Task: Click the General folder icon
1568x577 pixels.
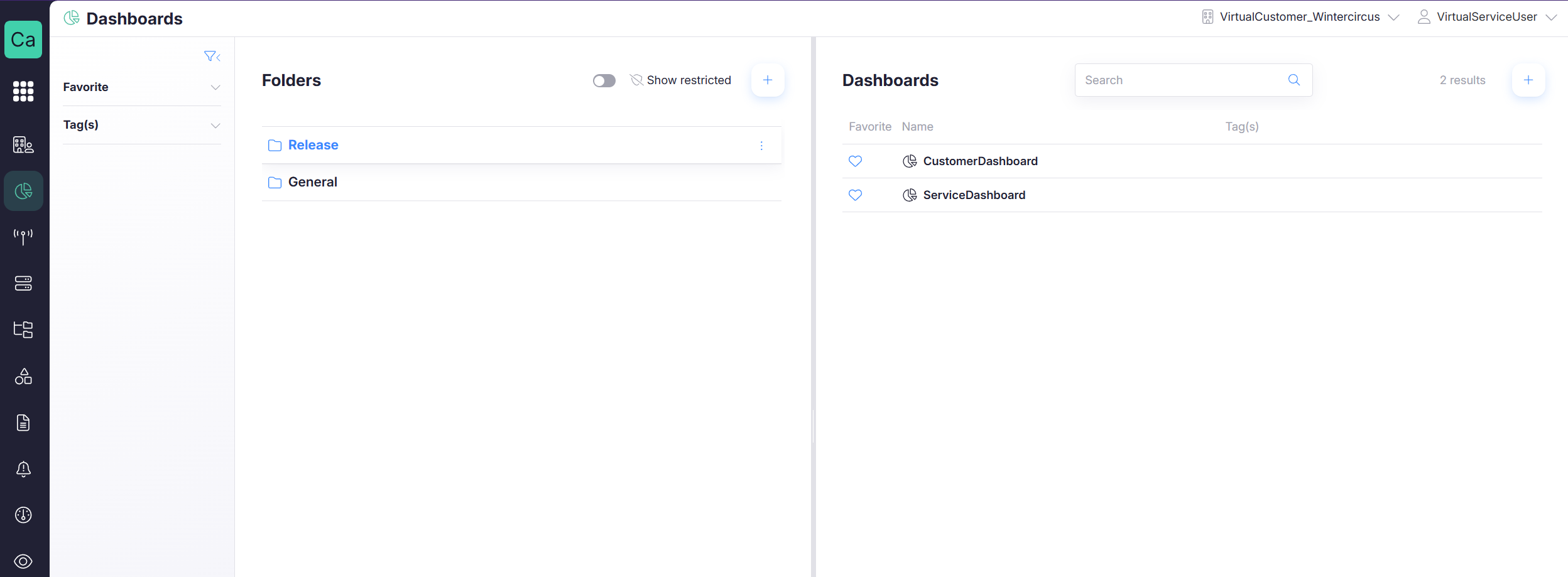Action: click(275, 183)
